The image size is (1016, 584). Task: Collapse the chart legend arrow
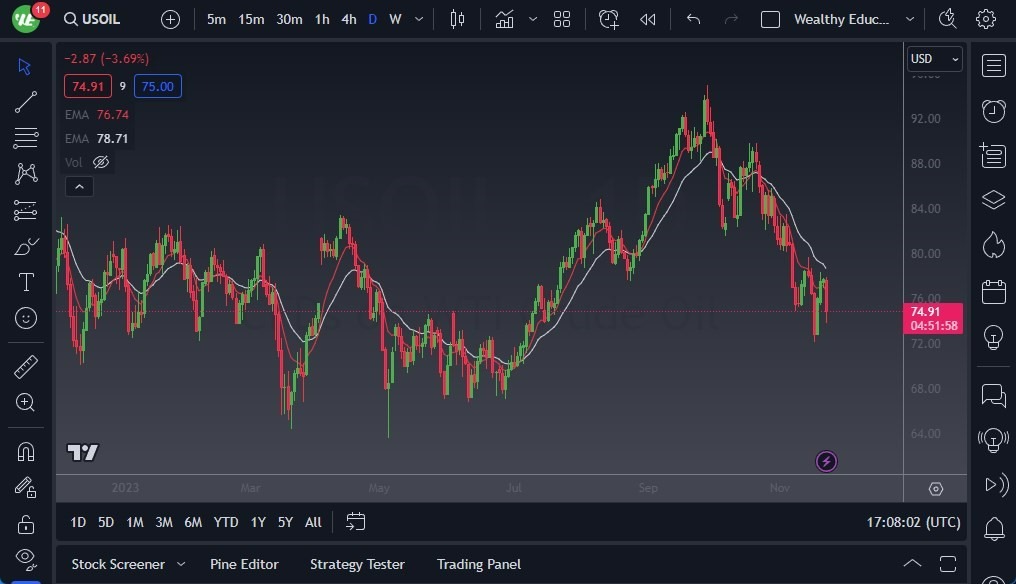(x=79, y=186)
